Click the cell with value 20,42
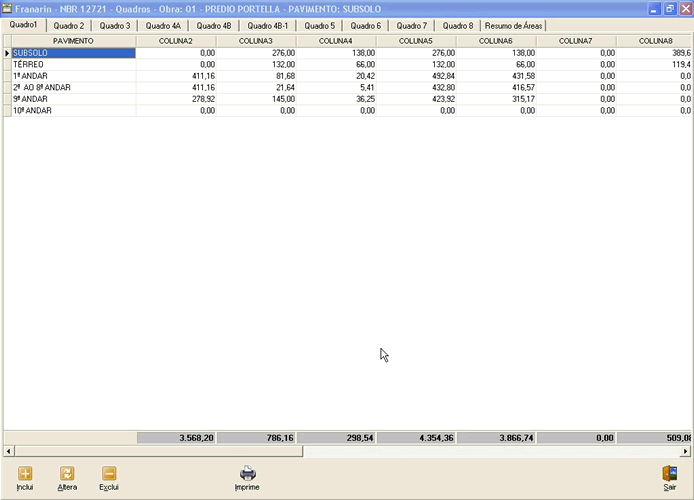The width and height of the screenshot is (694, 500). pyautogui.click(x=336, y=76)
